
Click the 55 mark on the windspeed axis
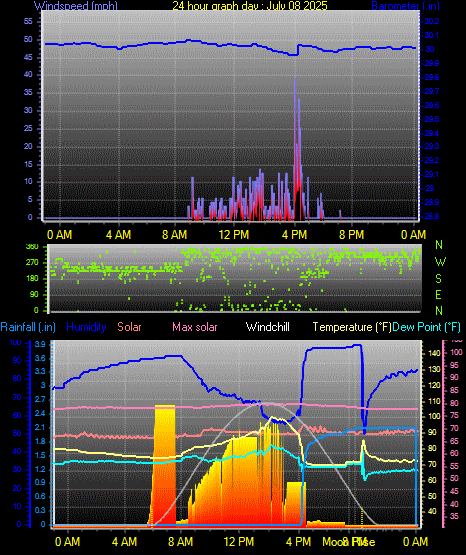(x=28, y=21)
